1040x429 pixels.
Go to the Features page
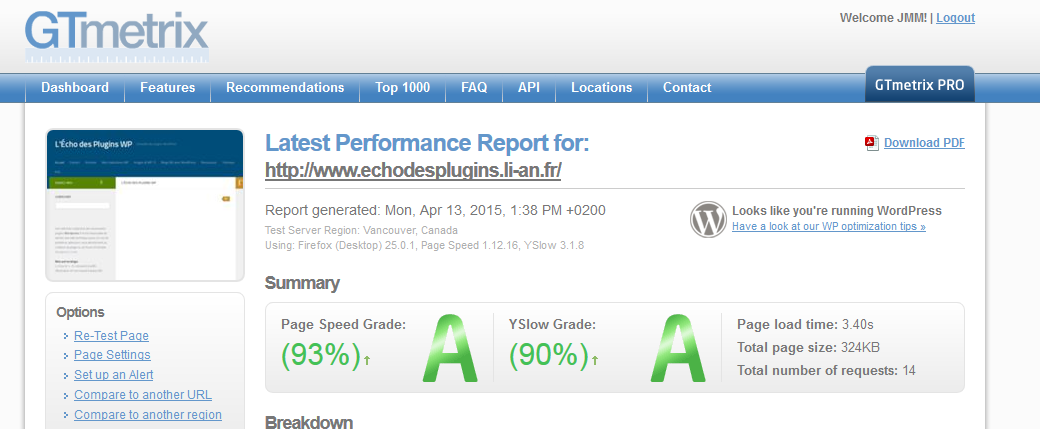tap(168, 87)
